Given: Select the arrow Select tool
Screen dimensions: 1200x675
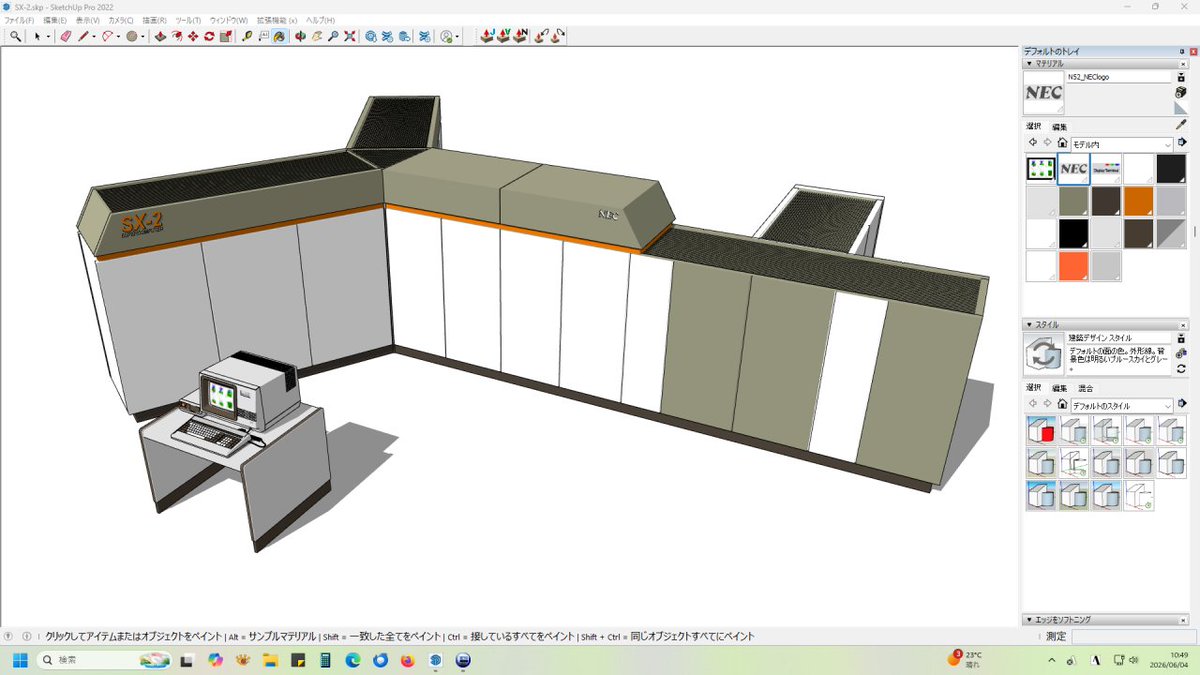Looking at the screenshot, I should (x=37, y=36).
